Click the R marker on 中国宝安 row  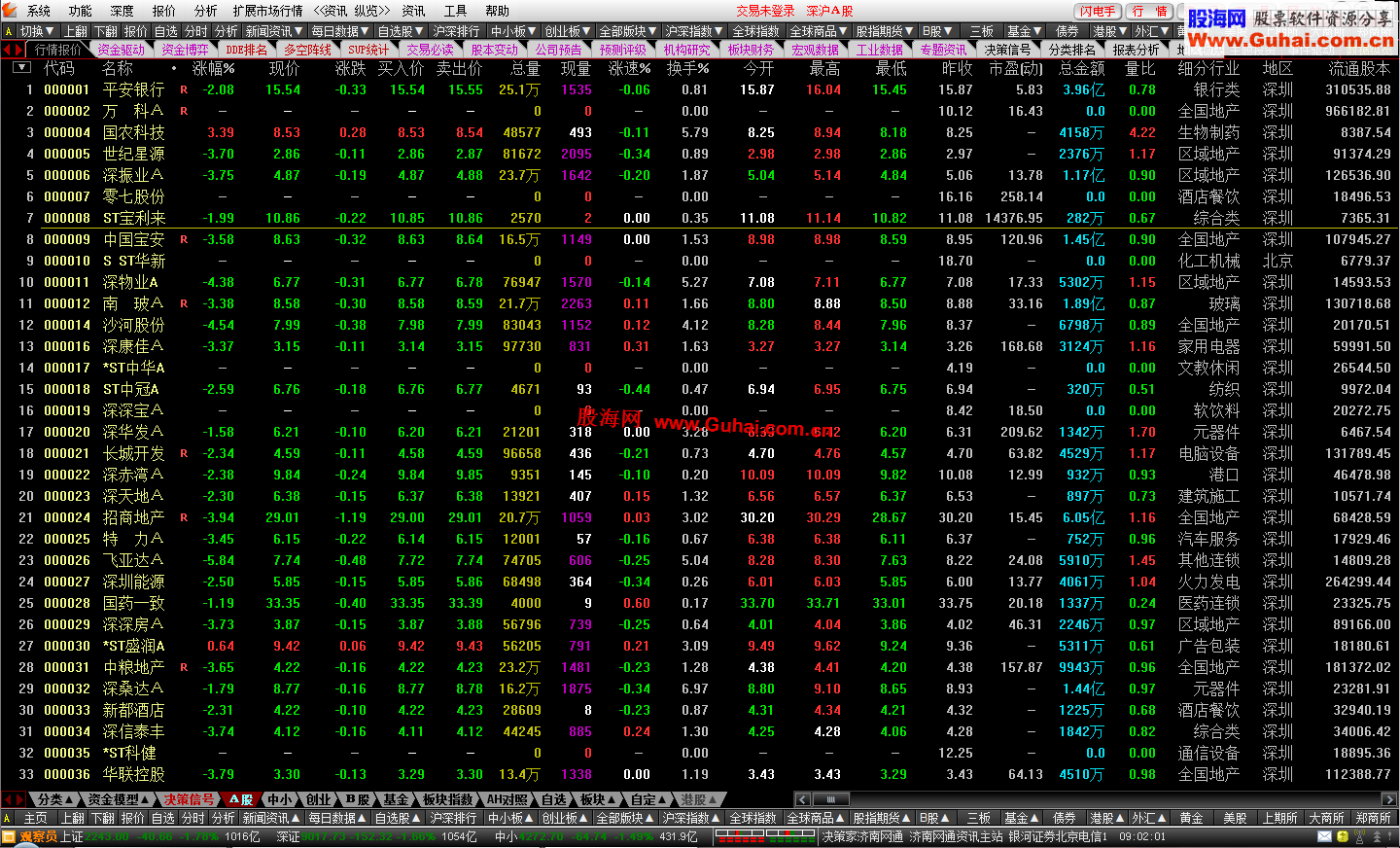pyautogui.click(x=184, y=239)
